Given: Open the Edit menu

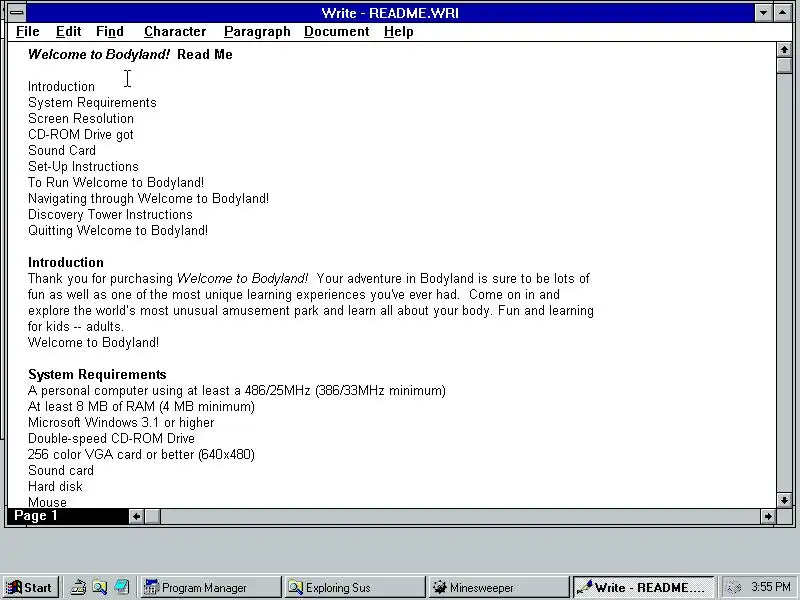Looking at the screenshot, I should 68,32.
